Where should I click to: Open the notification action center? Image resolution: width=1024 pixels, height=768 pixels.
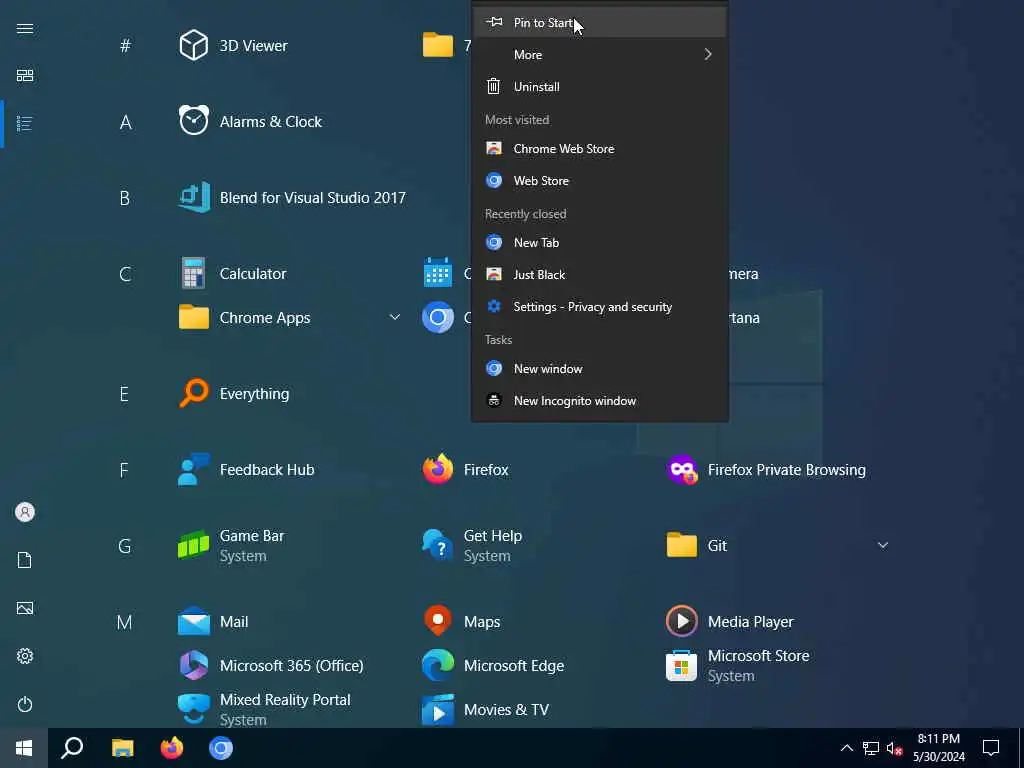coord(991,748)
